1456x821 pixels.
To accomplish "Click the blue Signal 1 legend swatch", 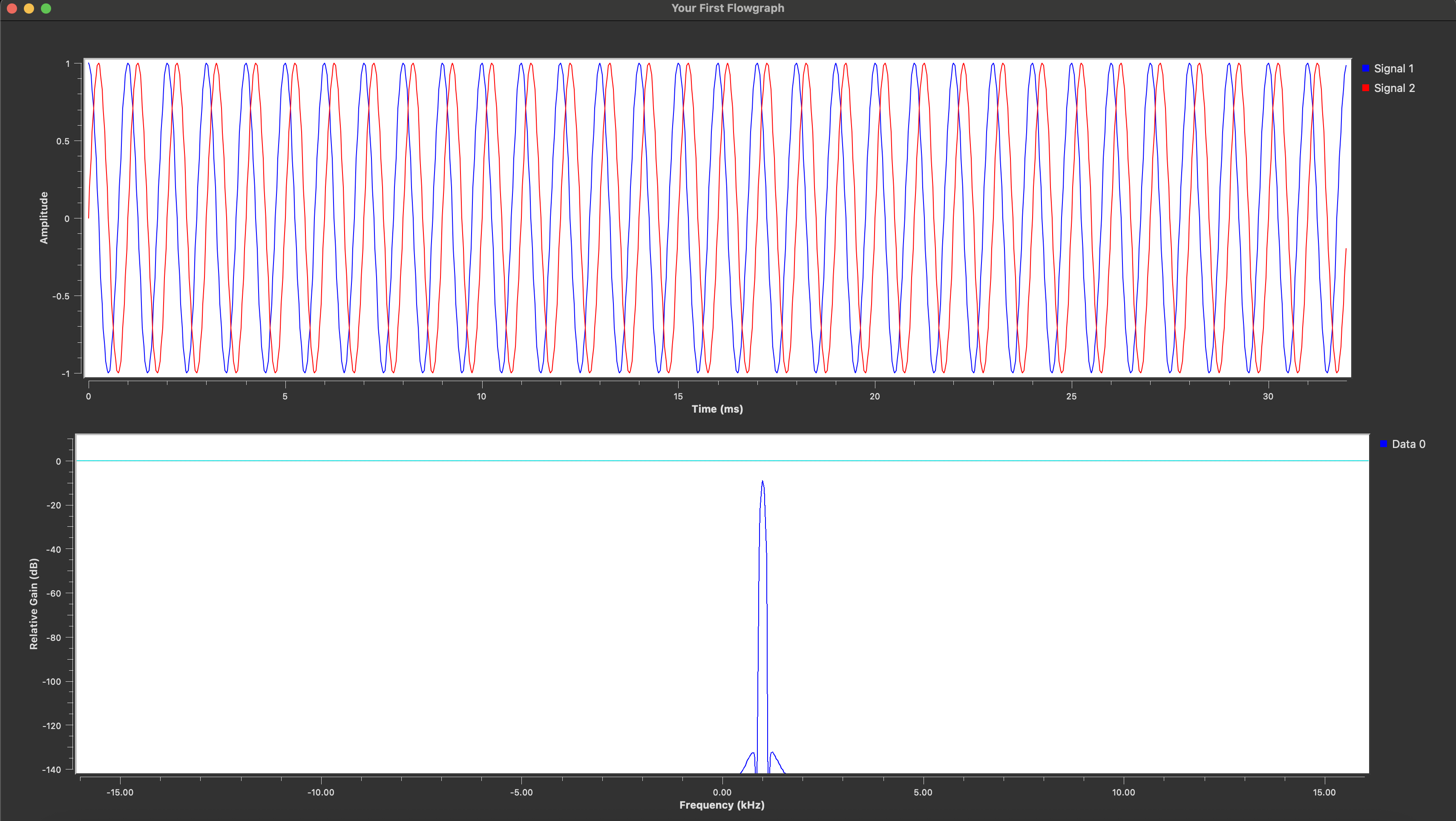I will (1366, 69).
